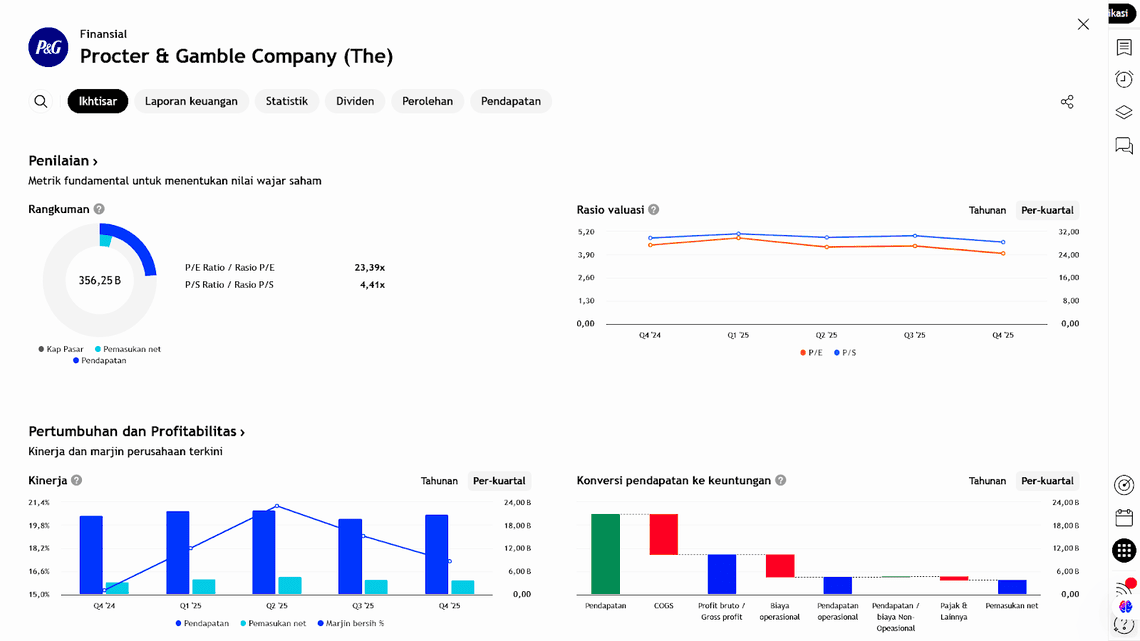This screenshot has height=641, width=1140.
Task: Switch to Laporan keuangan tab
Action: [191, 101]
